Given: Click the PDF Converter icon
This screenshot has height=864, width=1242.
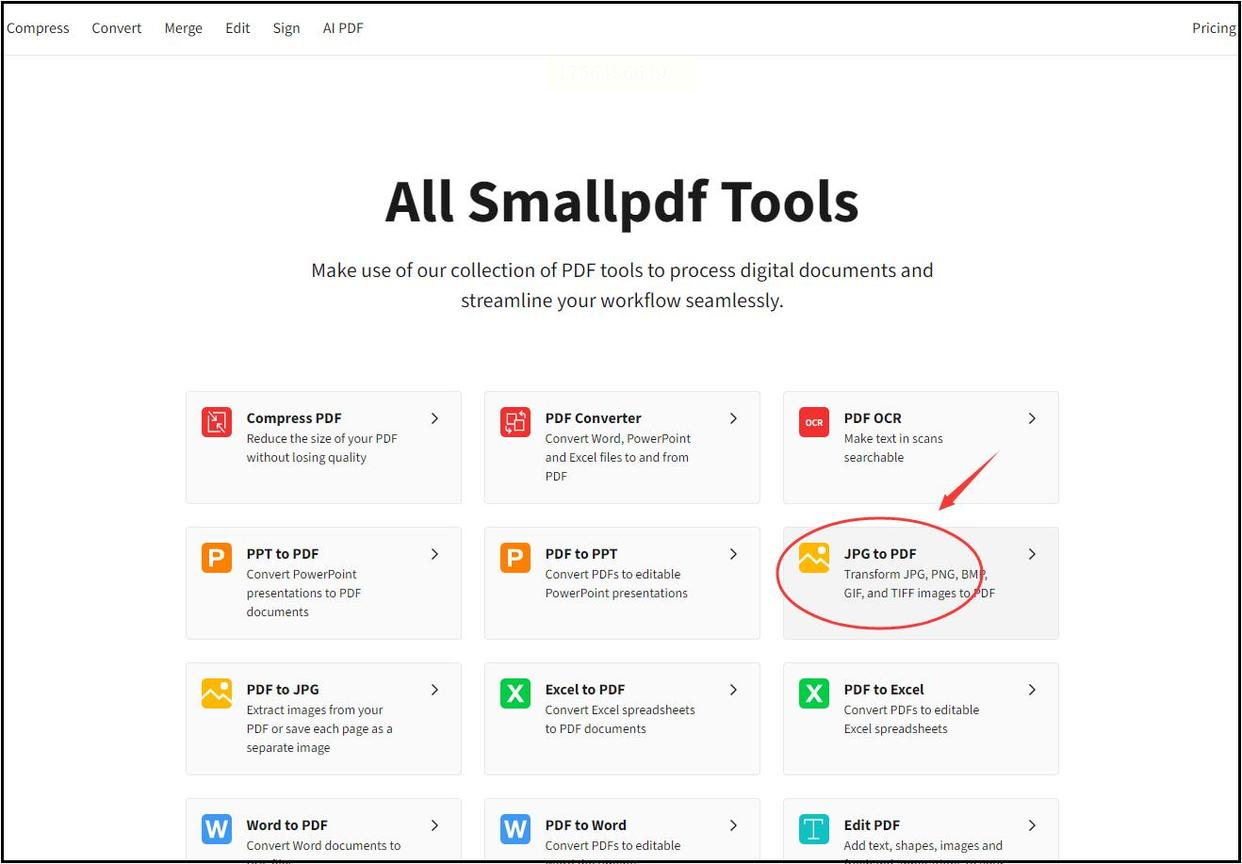Looking at the screenshot, I should [516, 422].
